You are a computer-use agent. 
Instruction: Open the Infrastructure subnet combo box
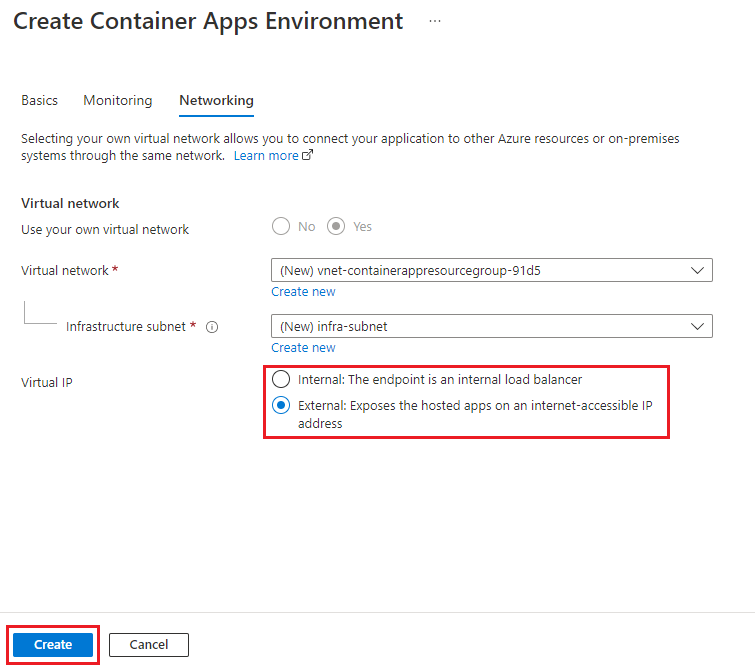[x=480, y=326]
